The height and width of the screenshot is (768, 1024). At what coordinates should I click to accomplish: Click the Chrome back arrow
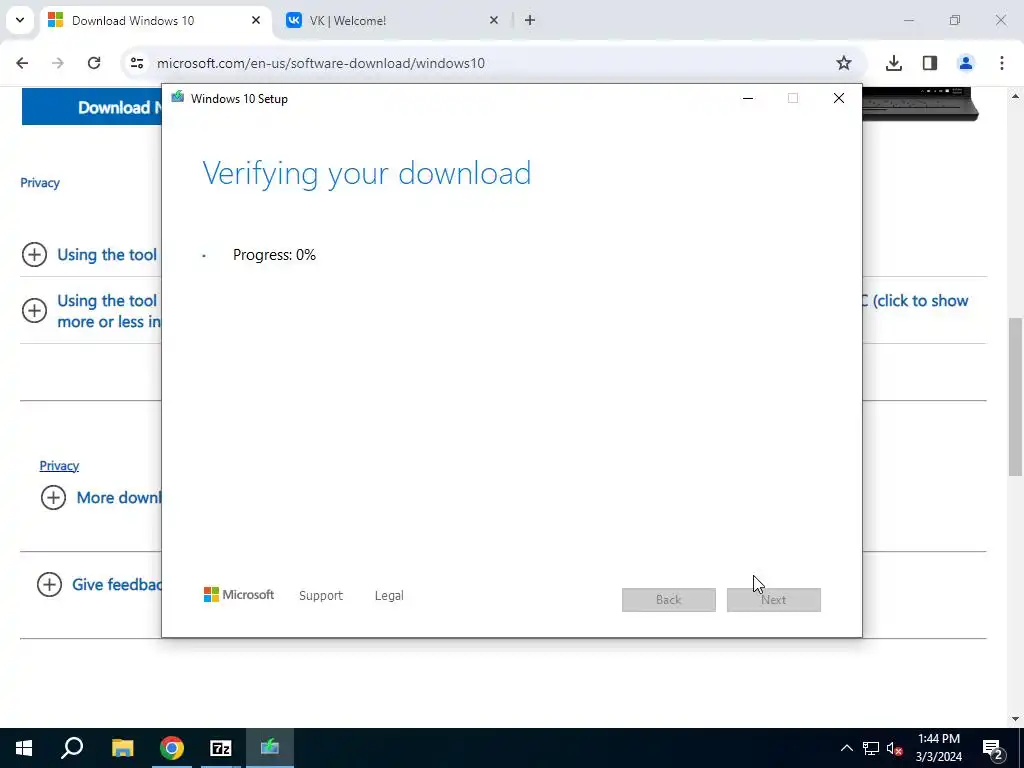22,63
